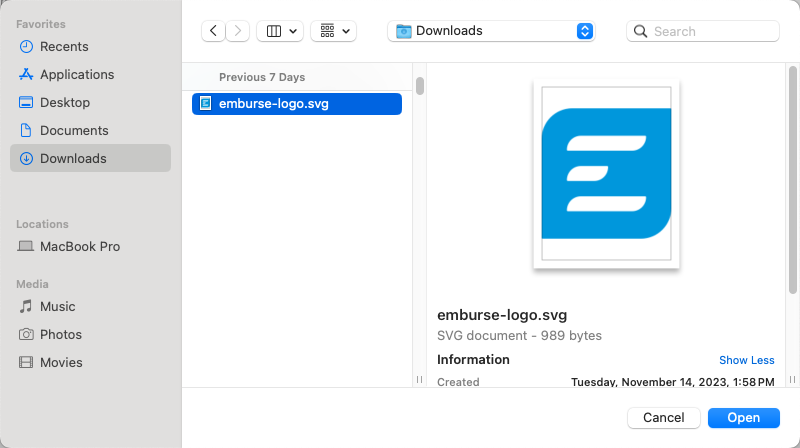Cancel the file dialog
The width and height of the screenshot is (800, 448).
pos(663,418)
